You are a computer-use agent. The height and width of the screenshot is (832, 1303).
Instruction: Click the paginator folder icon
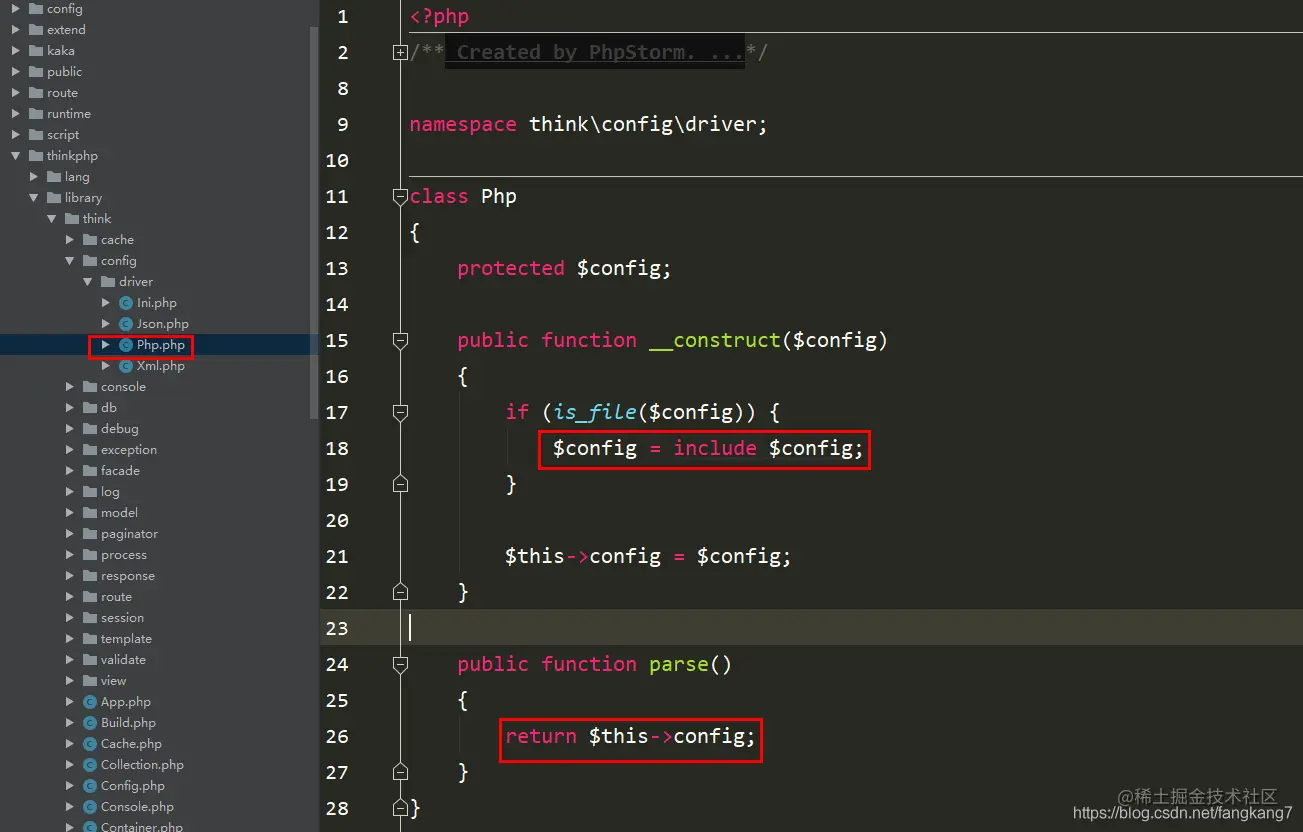(x=89, y=534)
